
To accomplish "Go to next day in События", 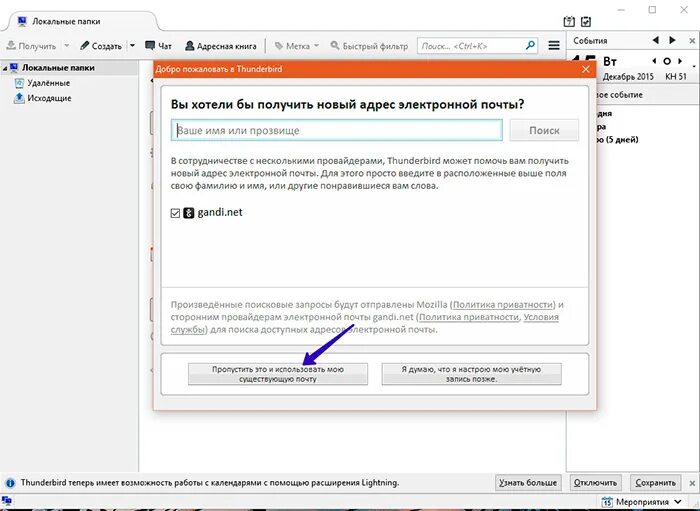I will (x=672, y=40).
